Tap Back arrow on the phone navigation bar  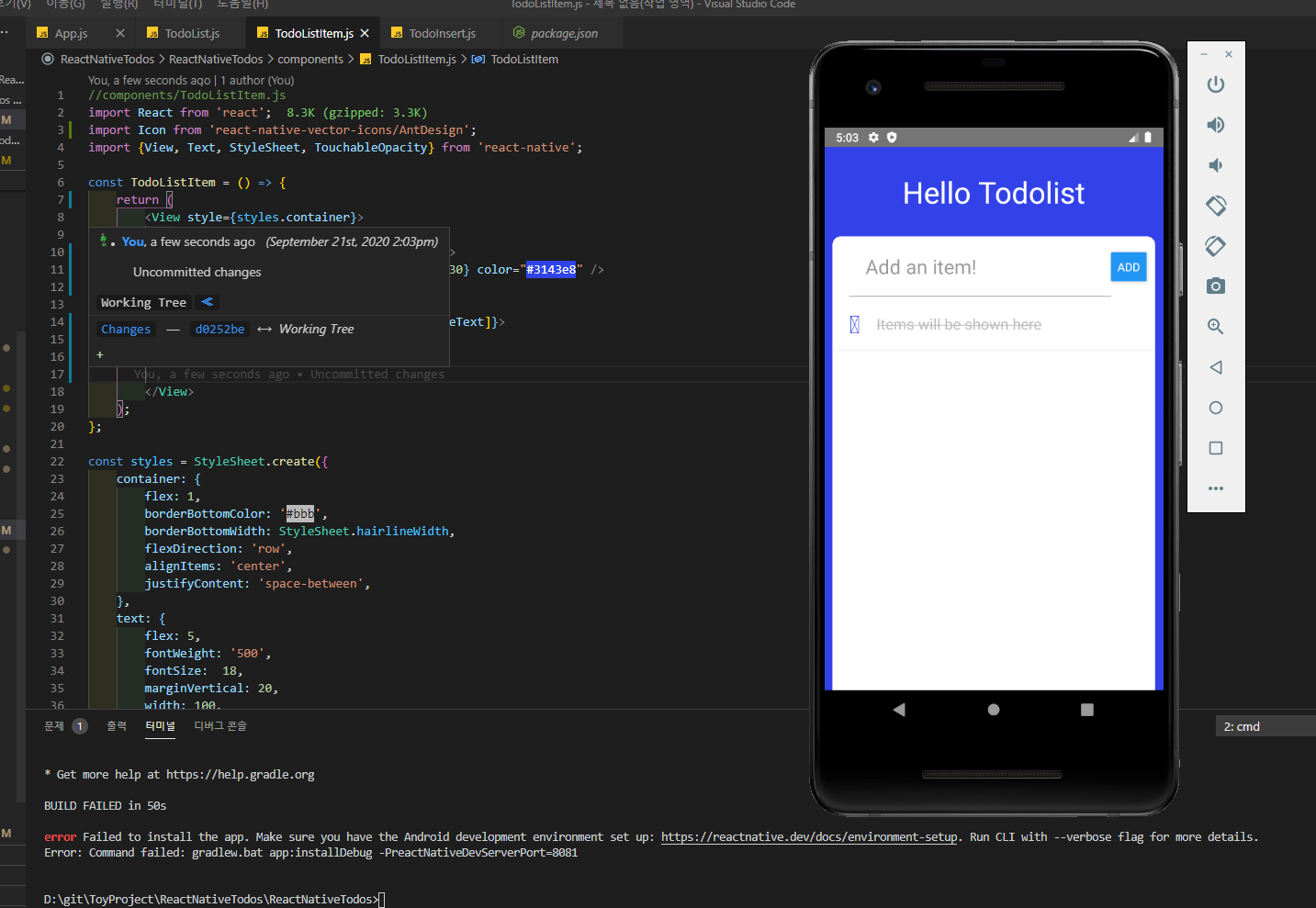pyautogui.click(x=899, y=710)
